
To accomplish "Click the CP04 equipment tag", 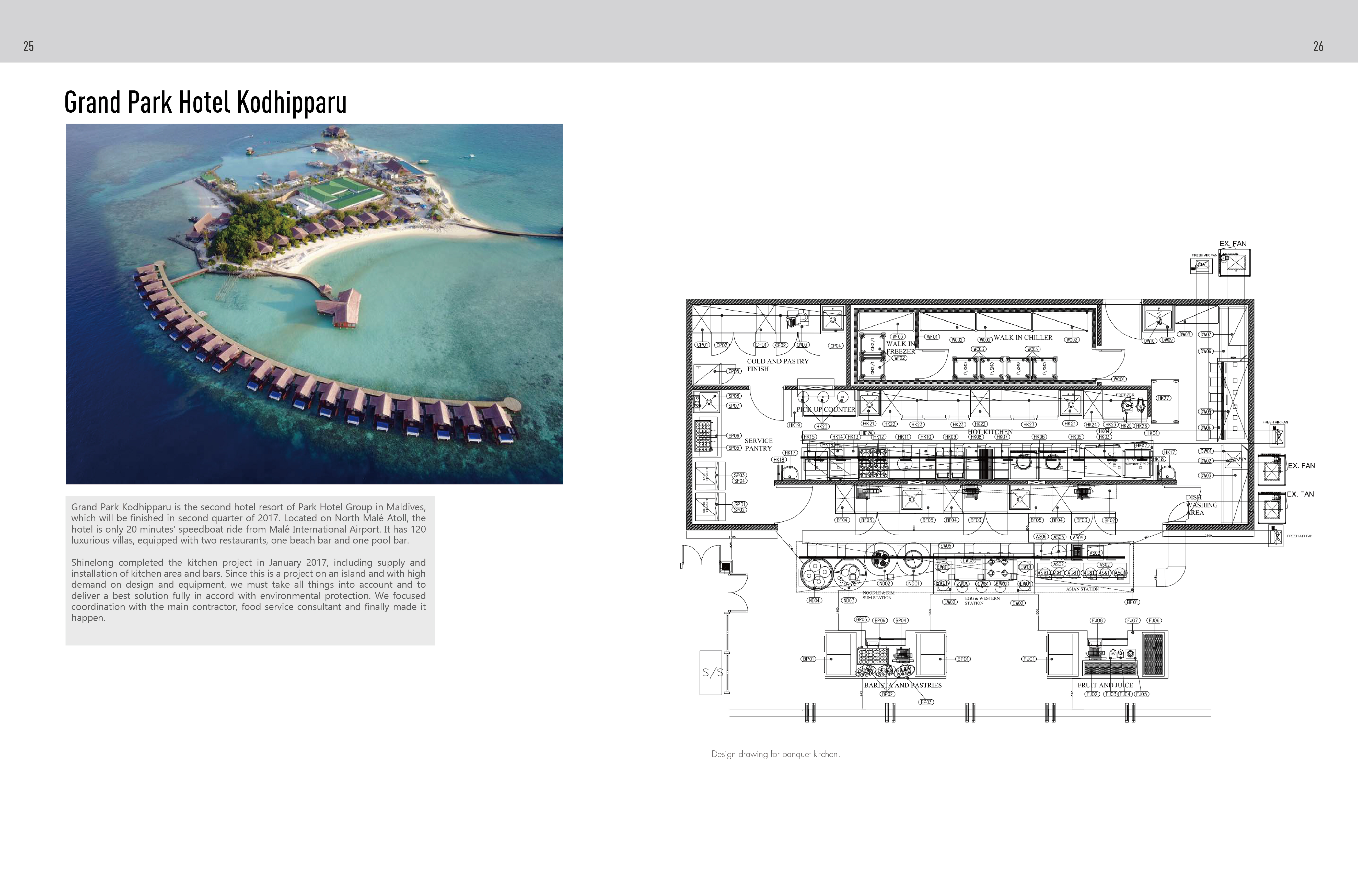I will tap(835, 346).
